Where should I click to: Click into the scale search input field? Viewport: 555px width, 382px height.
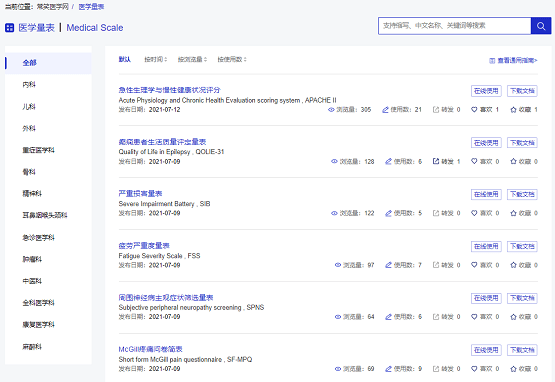454,26
